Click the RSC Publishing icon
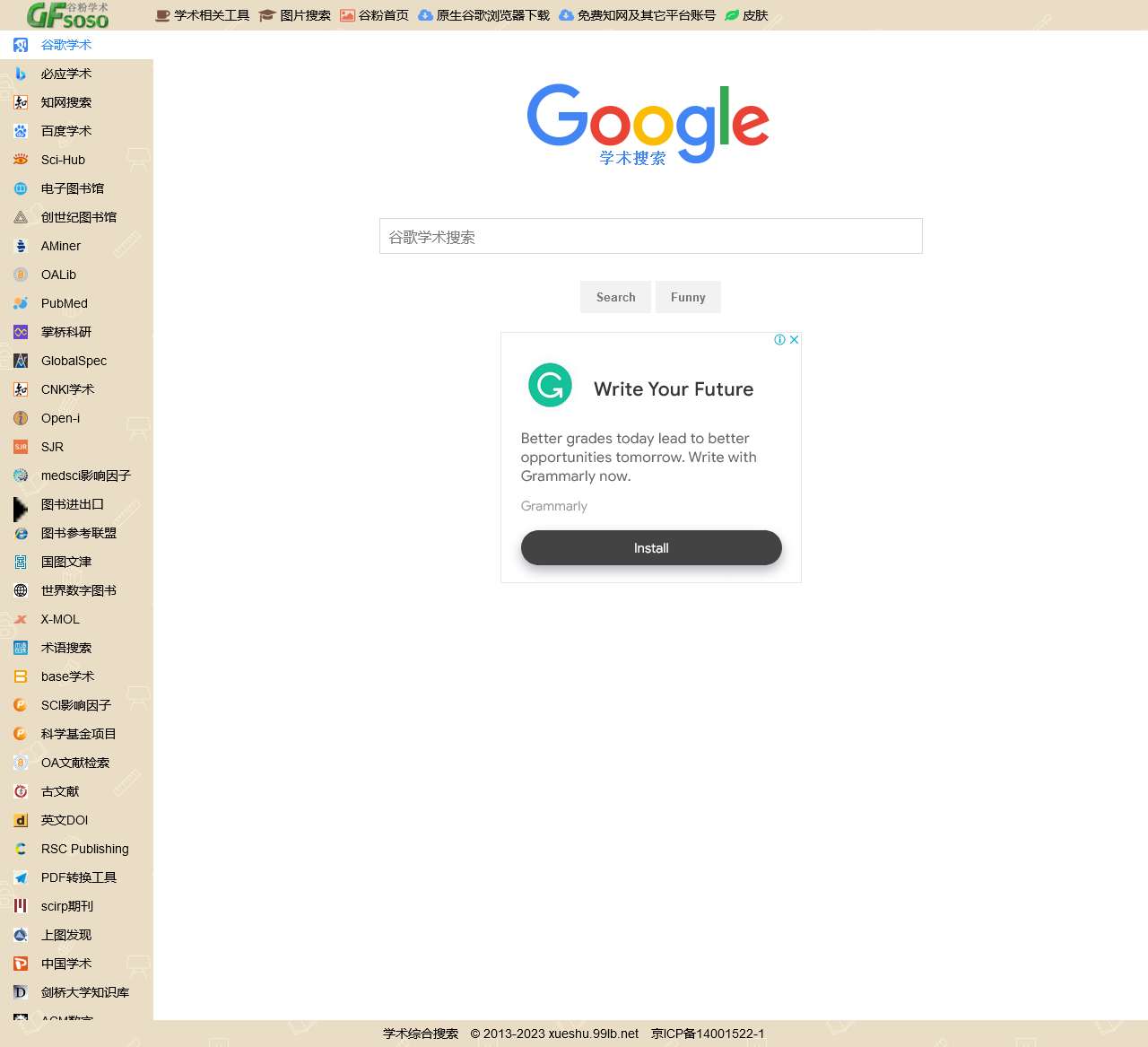The width and height of the screenshot is (1148, 1047). coord(21,849)
